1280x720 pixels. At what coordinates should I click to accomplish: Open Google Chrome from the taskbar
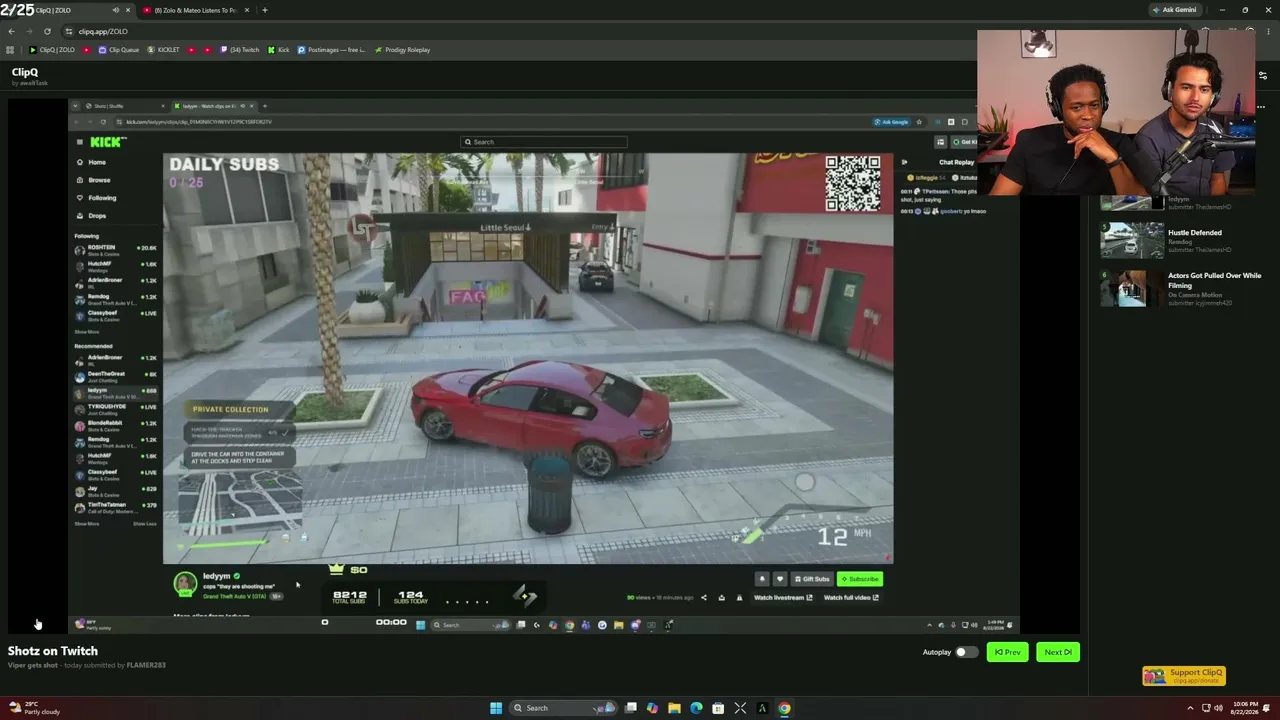click(784, 708)
